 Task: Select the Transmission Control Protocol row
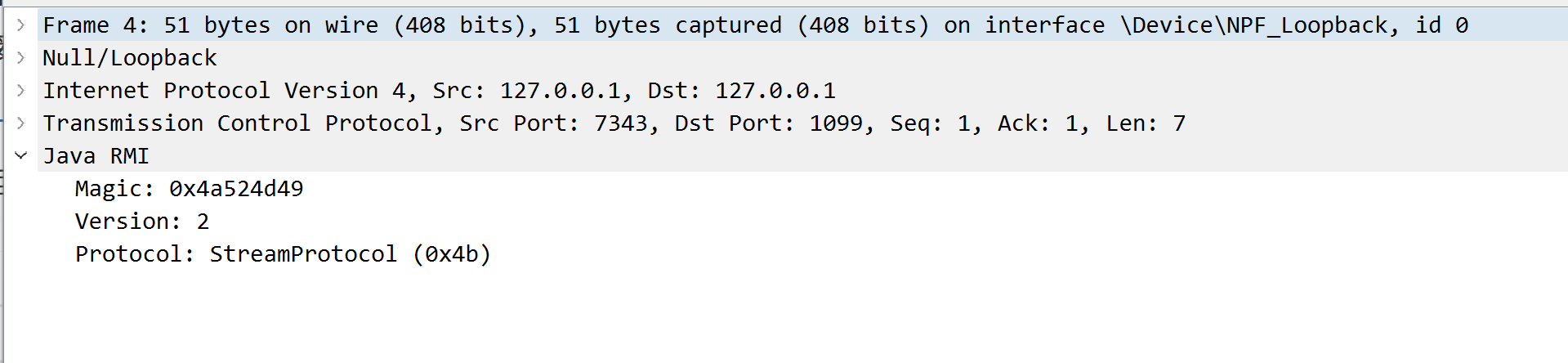(786, 123)
